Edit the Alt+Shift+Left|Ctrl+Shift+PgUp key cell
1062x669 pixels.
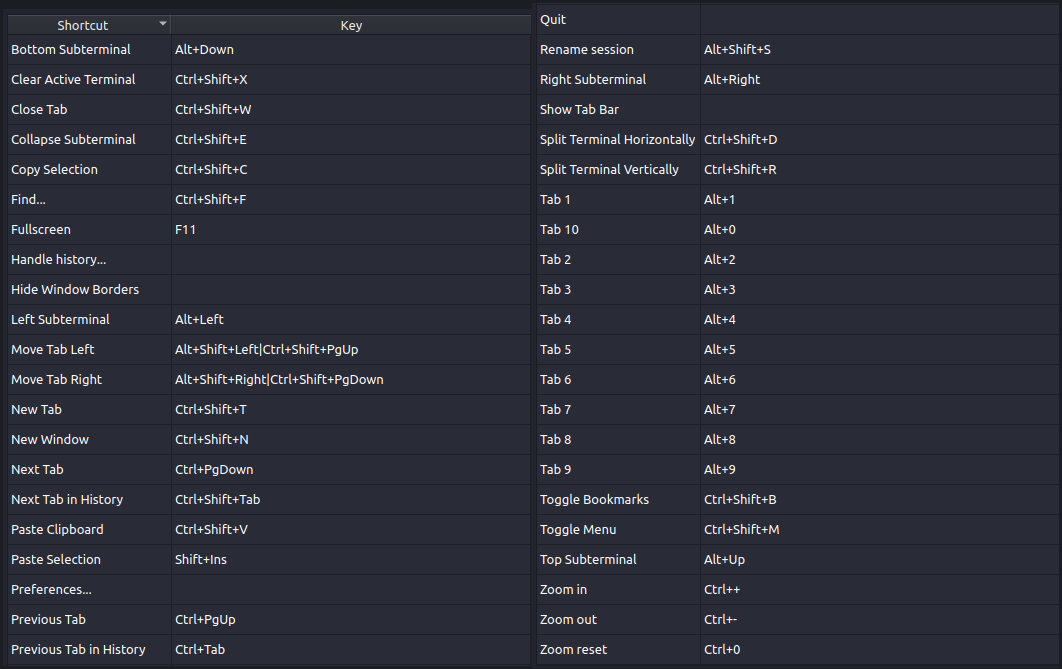[351, 349]
